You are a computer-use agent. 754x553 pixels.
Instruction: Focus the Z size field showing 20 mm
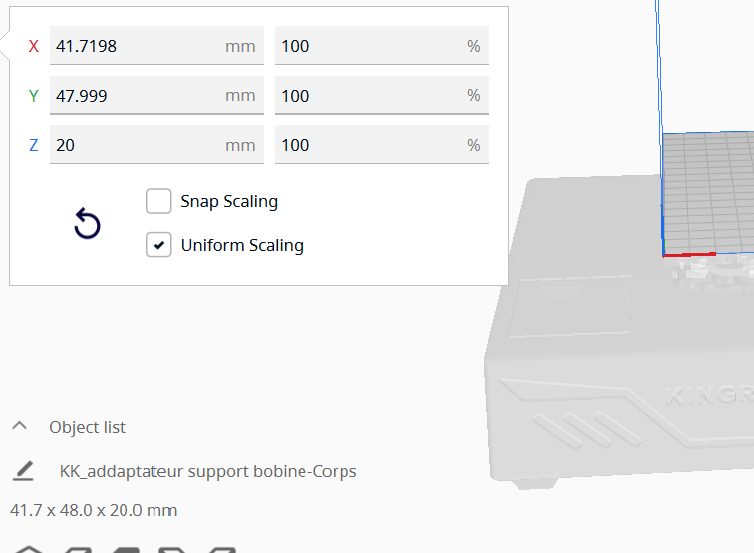tap(157, 145)
